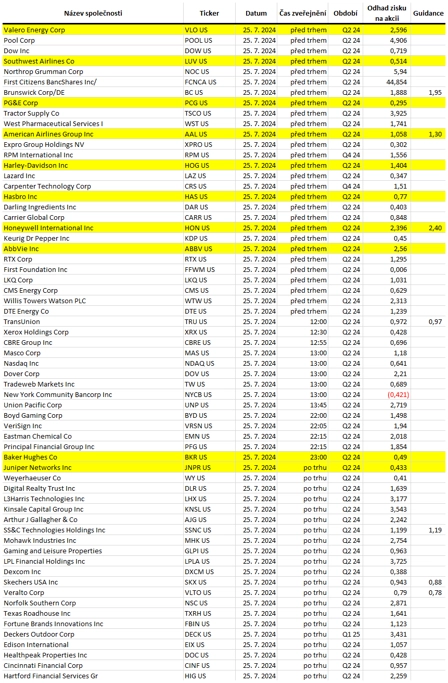Select the Baker Hughes Co cell
This screenshot has height=683, width=448.
coord(93,457)
